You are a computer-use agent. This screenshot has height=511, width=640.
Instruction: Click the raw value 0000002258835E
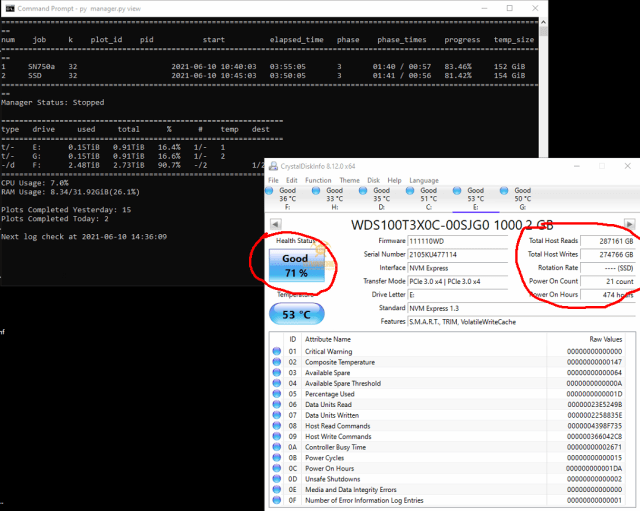pyautogui.click(x=594, y=415)
